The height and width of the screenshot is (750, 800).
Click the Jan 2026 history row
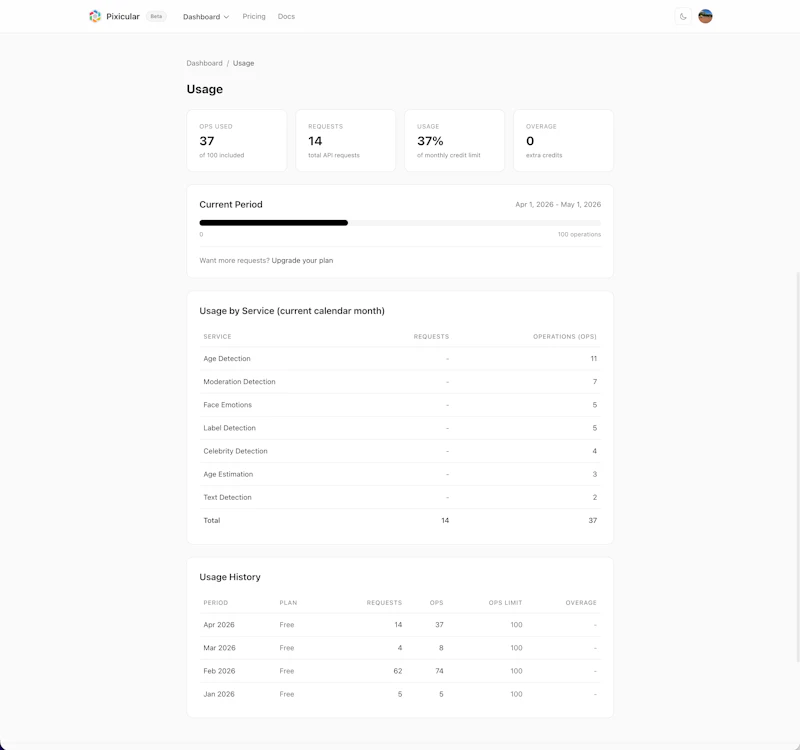click(400, 694)
